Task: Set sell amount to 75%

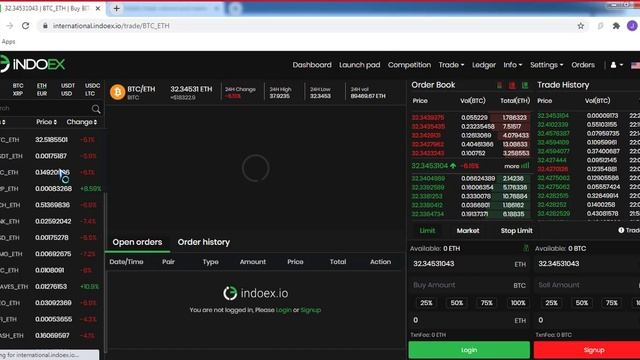Action: [x=611, y=303]
